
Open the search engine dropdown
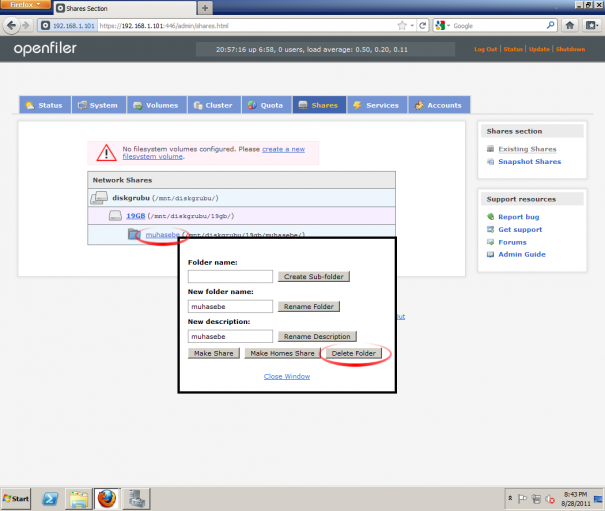(442, 26)
